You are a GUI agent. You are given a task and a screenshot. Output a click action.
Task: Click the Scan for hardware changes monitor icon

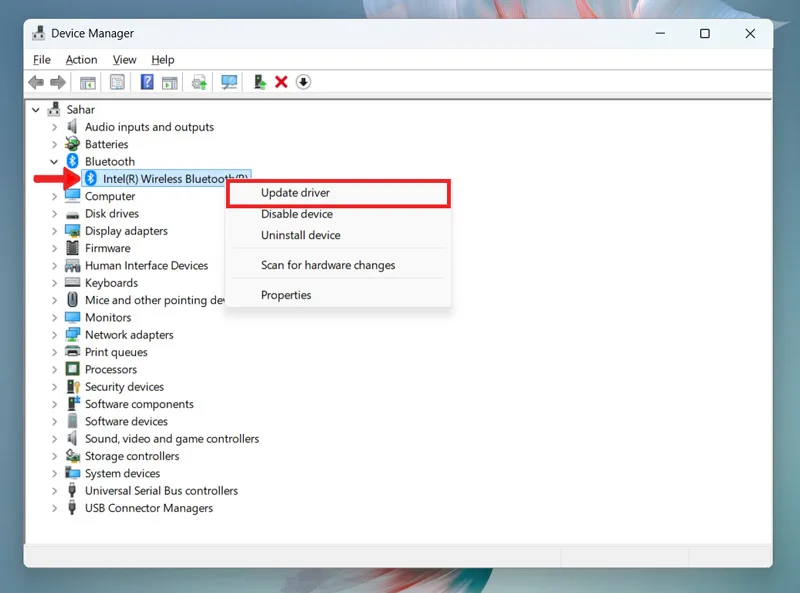point(229,82)
